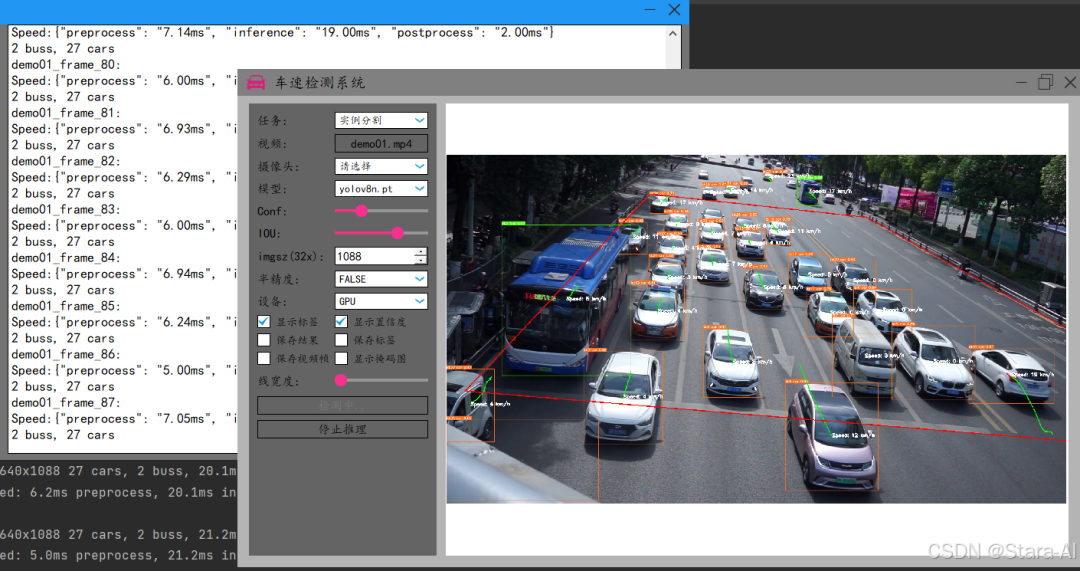
Task: Decrease imgsz value with down stepper
Action: click(421, 260)
